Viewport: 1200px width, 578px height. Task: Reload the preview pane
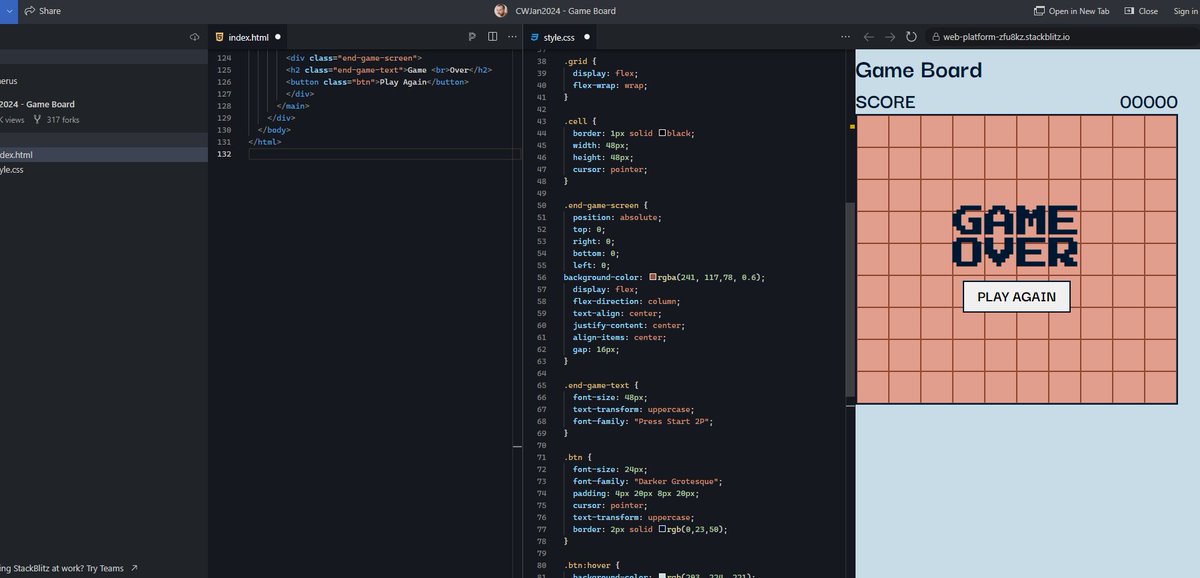click(x=911, y=37)
